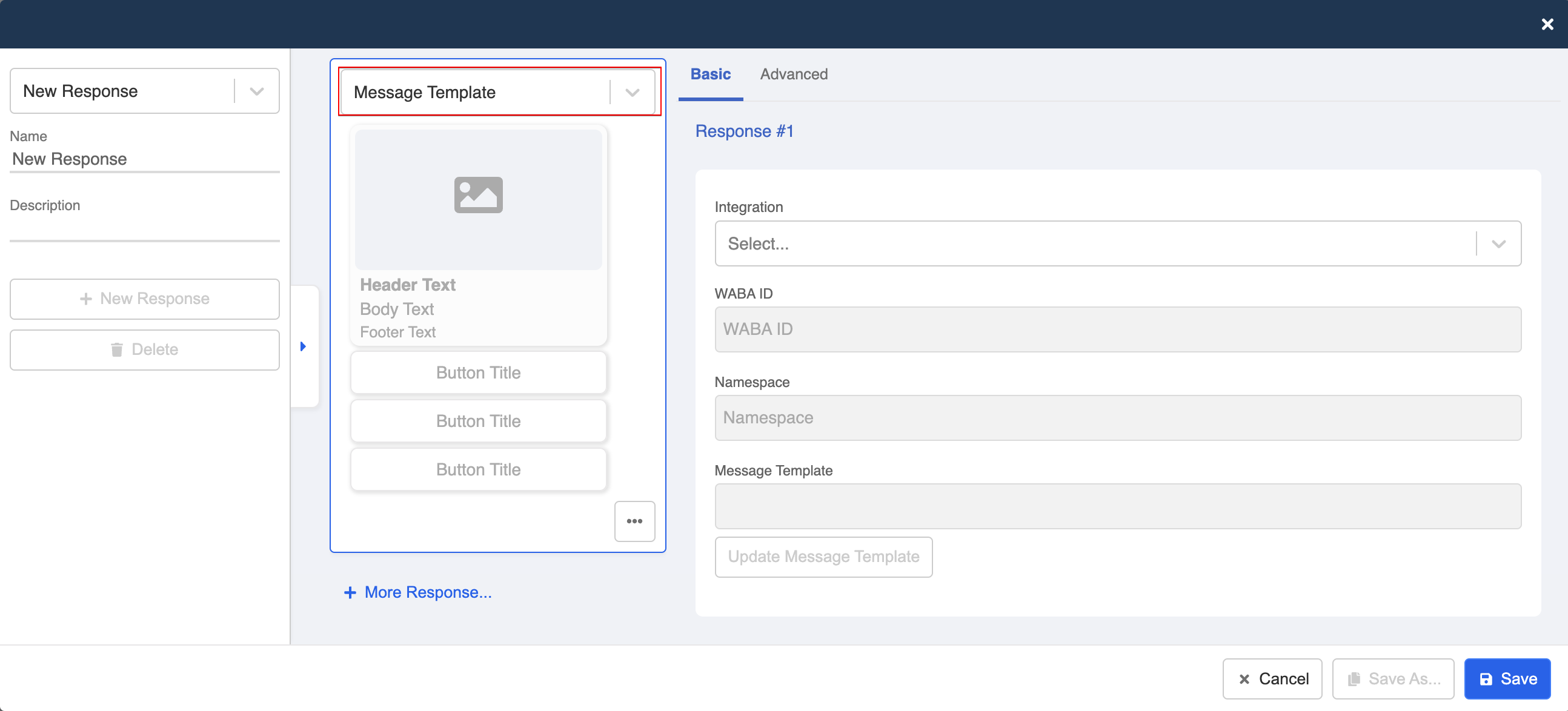This screenshot has height=711, width=1568.
Task: Click the trash icon on Delete button
Action: [x=117, y=349]
